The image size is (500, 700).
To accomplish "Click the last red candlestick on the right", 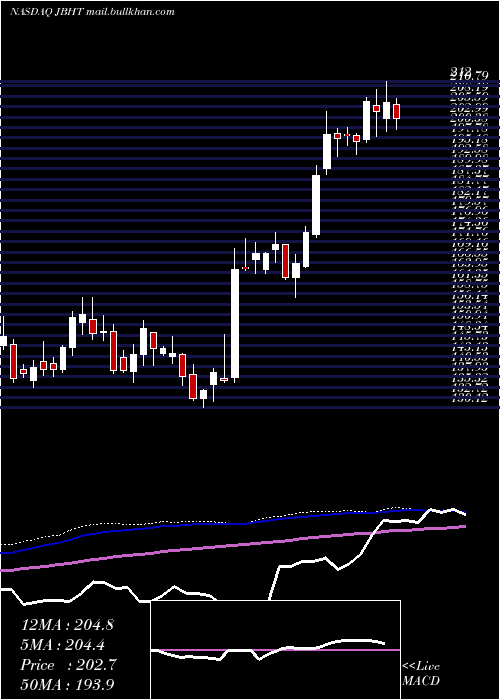I will [396, 111].
